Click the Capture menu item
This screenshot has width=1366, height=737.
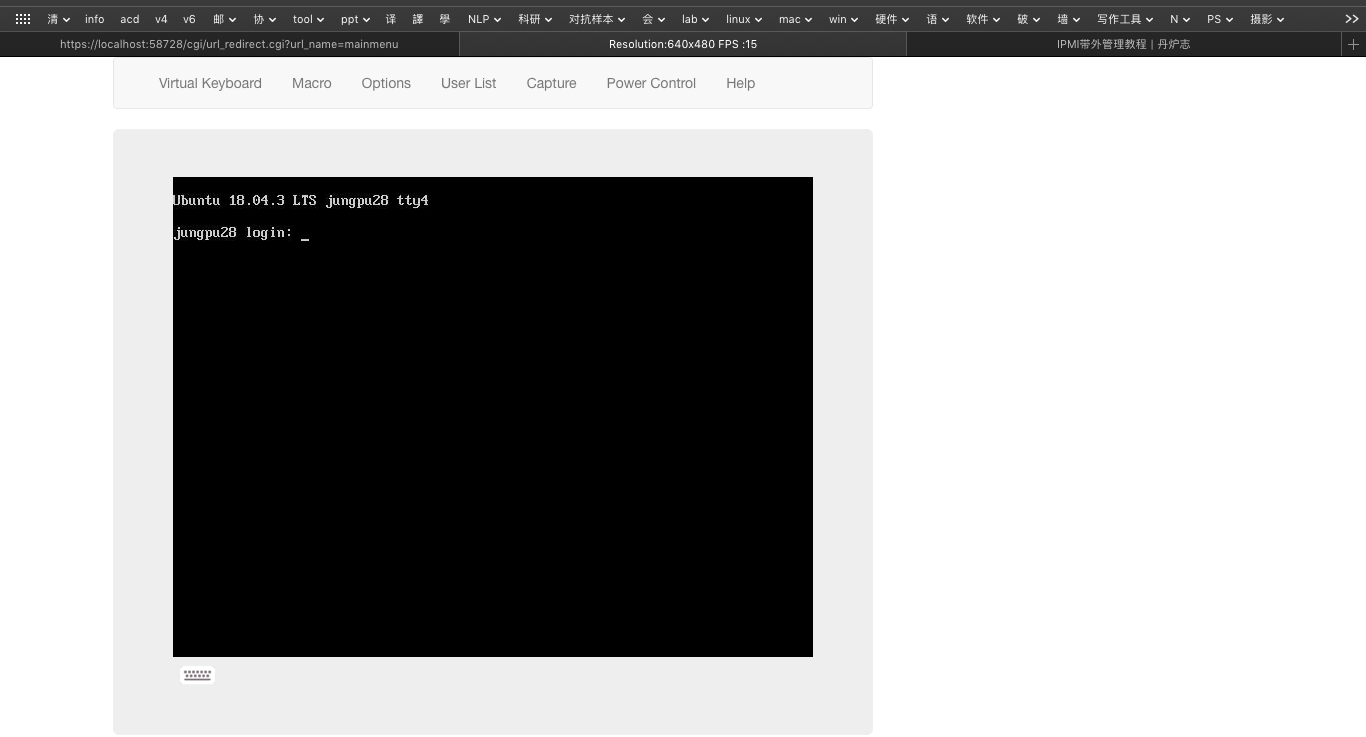551,83
